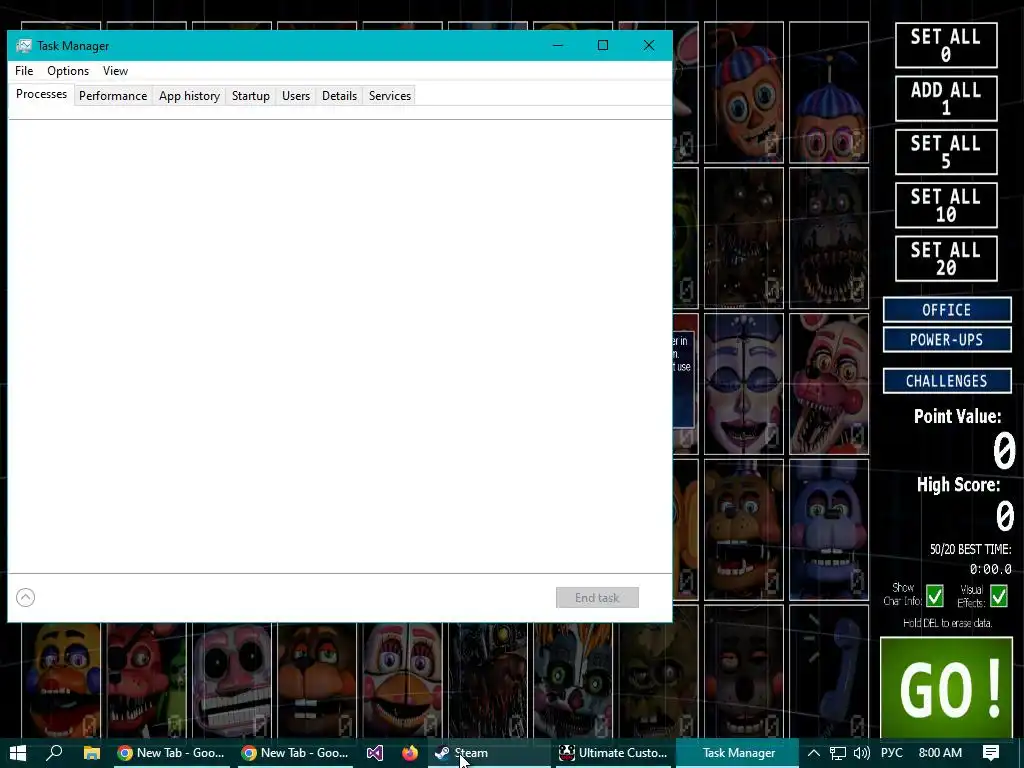Open the File menu in Task Manager
This screenshot has width=1024, height=768.
(x=24, y=71)
